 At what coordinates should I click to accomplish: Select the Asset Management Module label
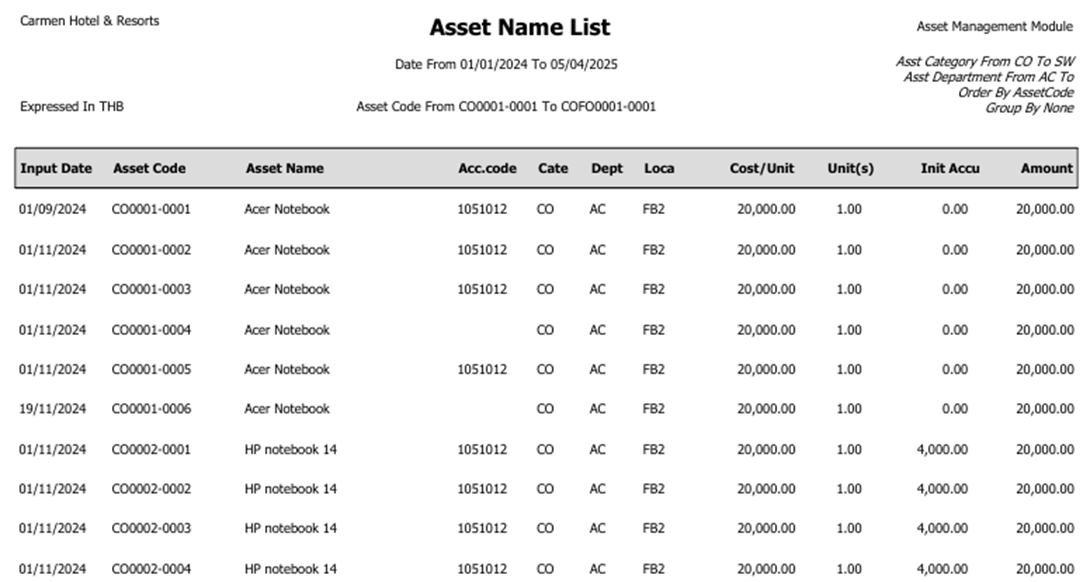coord(995,27)
